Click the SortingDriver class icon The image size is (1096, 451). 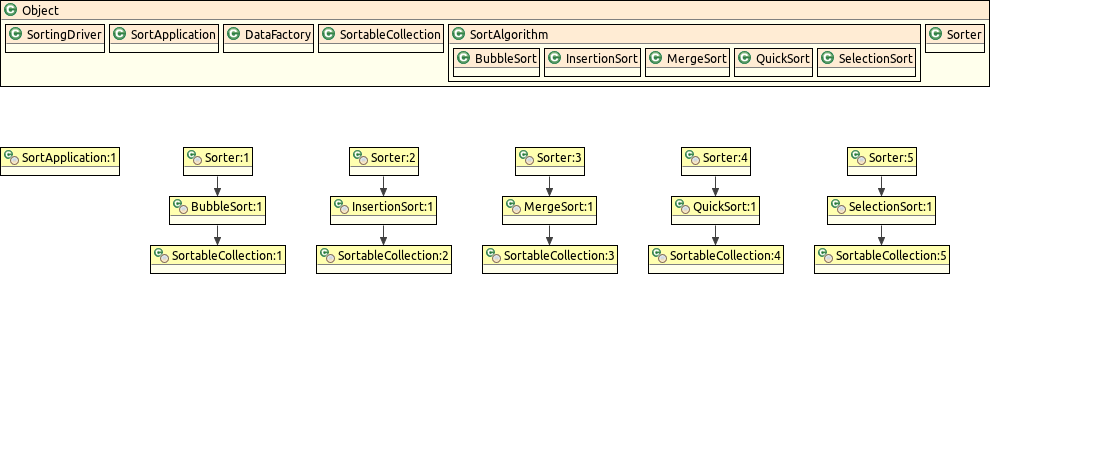click(15, 35)
